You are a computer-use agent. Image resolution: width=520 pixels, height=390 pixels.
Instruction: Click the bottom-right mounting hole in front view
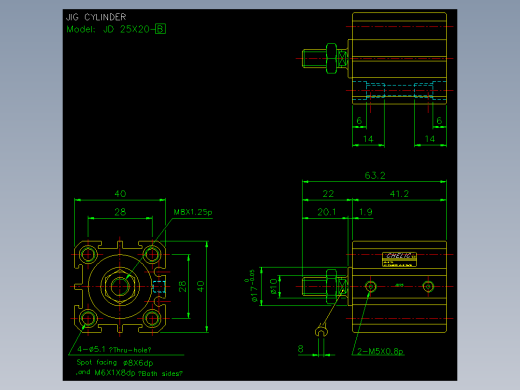coord(152,318)
